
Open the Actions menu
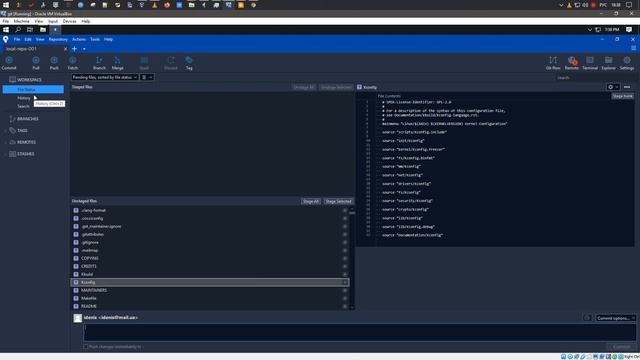[x=79, y=39]
